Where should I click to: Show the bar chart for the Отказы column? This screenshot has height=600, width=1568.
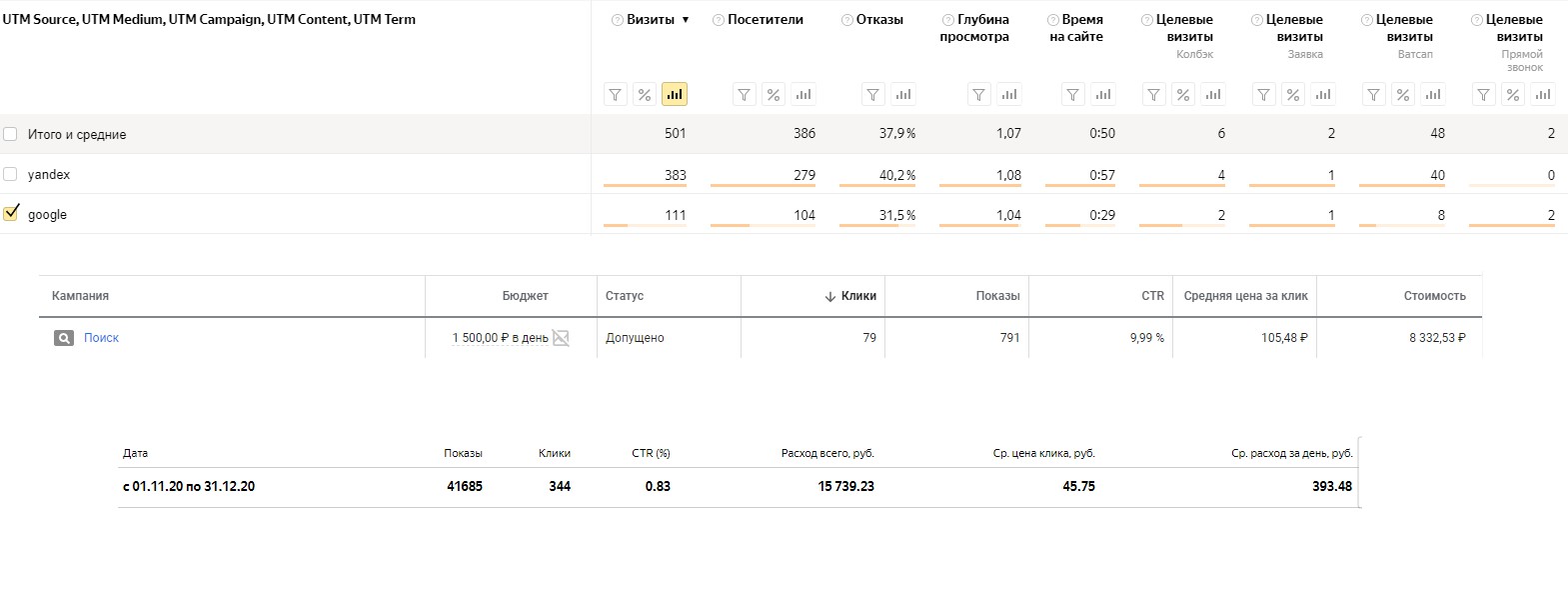903,95
